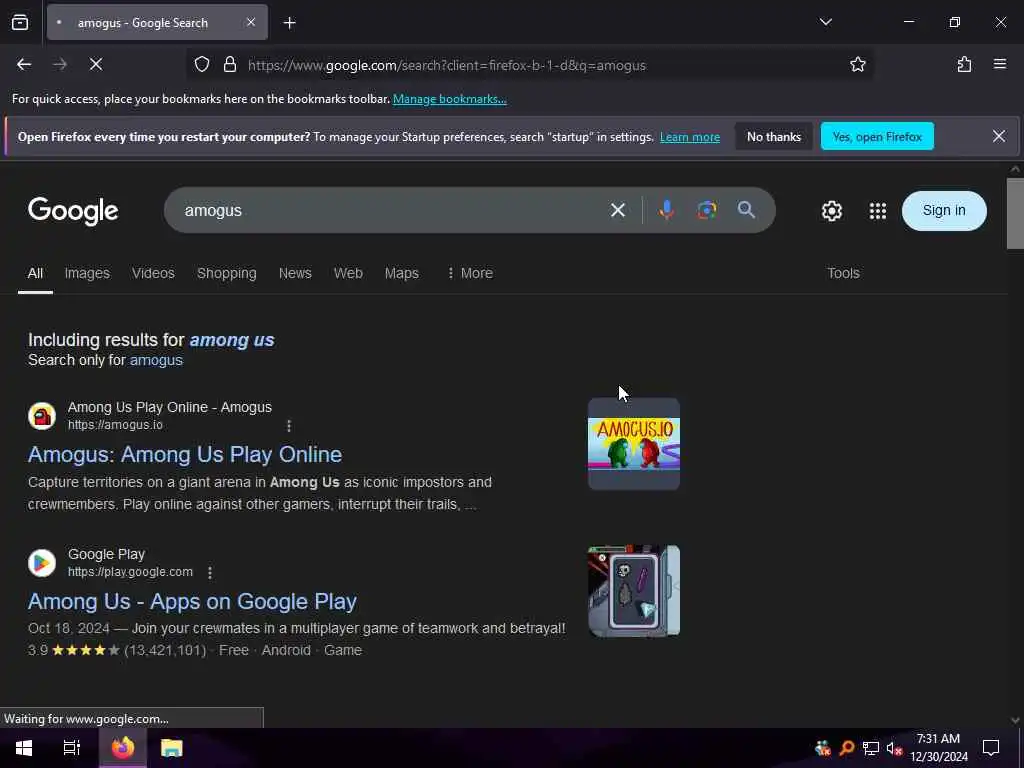Switch to Shopping tab
1024x768 pixels.
(227, 274)
